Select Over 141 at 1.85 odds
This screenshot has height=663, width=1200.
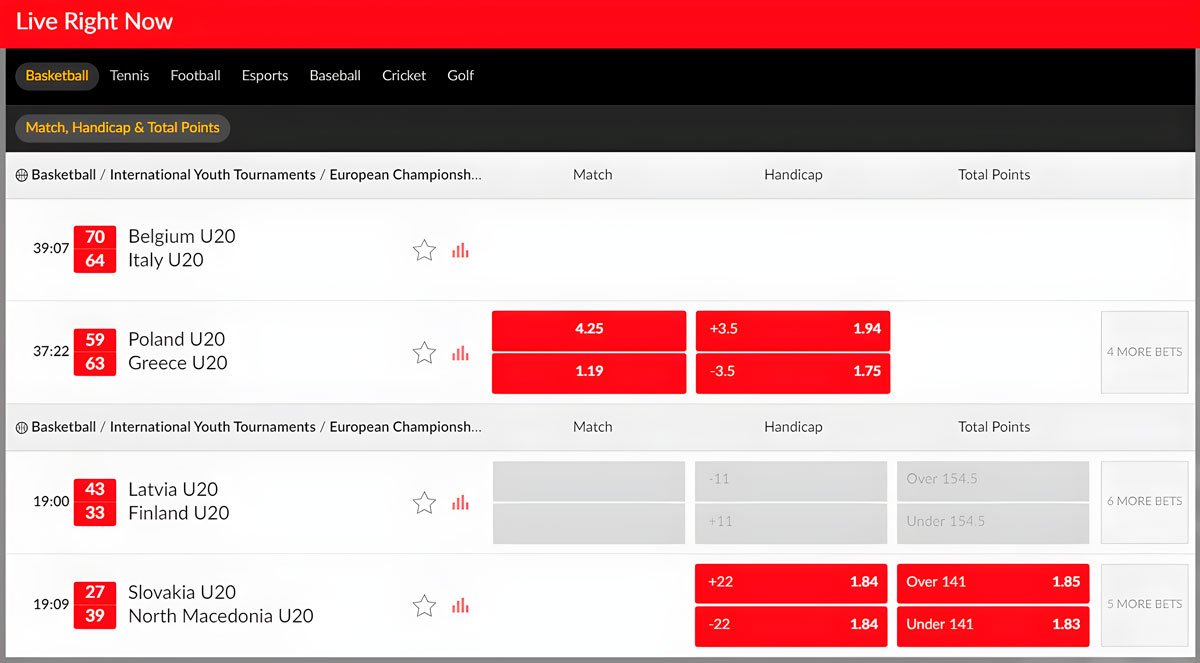tap(992, 582)
